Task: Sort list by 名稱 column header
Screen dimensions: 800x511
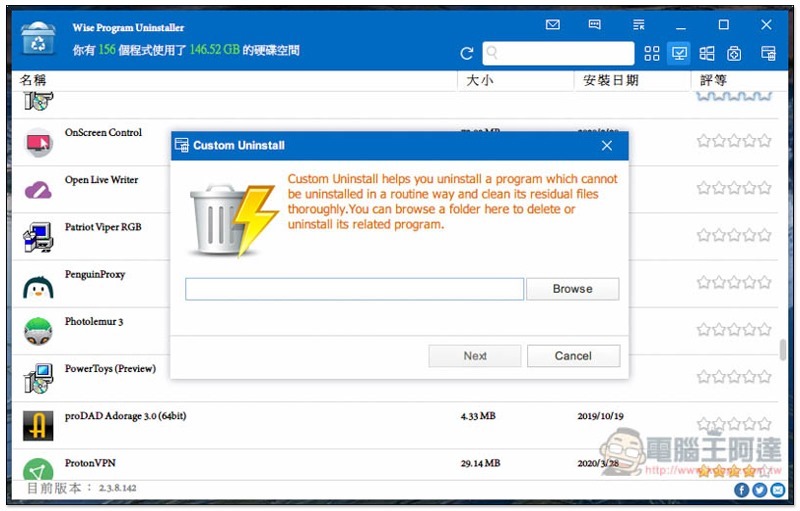Action: coord(34,80)
